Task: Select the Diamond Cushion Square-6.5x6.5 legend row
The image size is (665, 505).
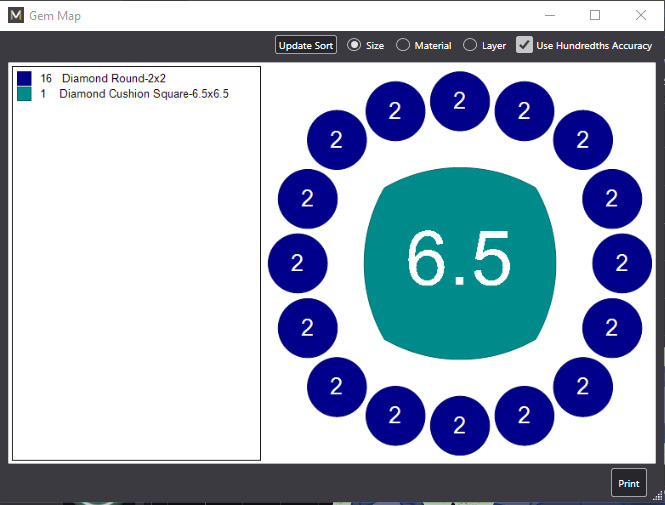Action: point(123,94)
